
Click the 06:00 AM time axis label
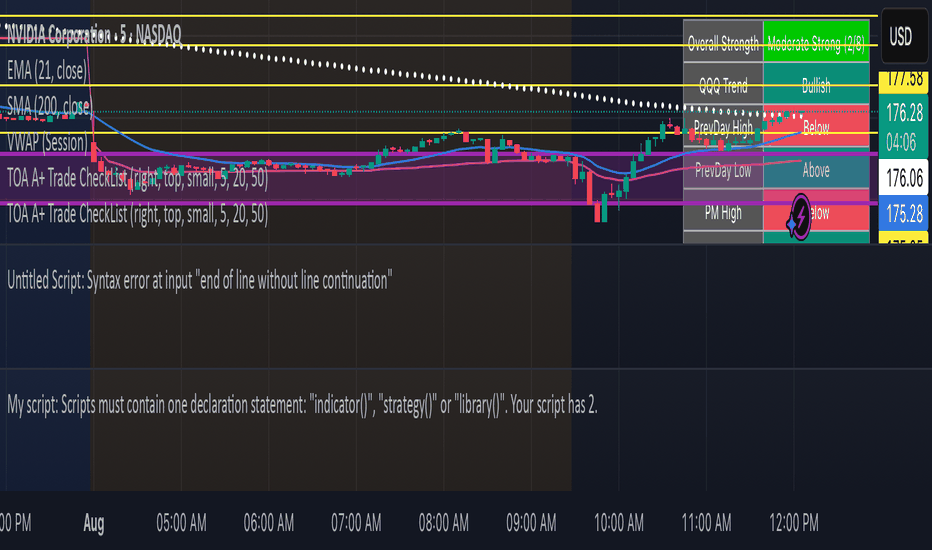click(269, 523)
